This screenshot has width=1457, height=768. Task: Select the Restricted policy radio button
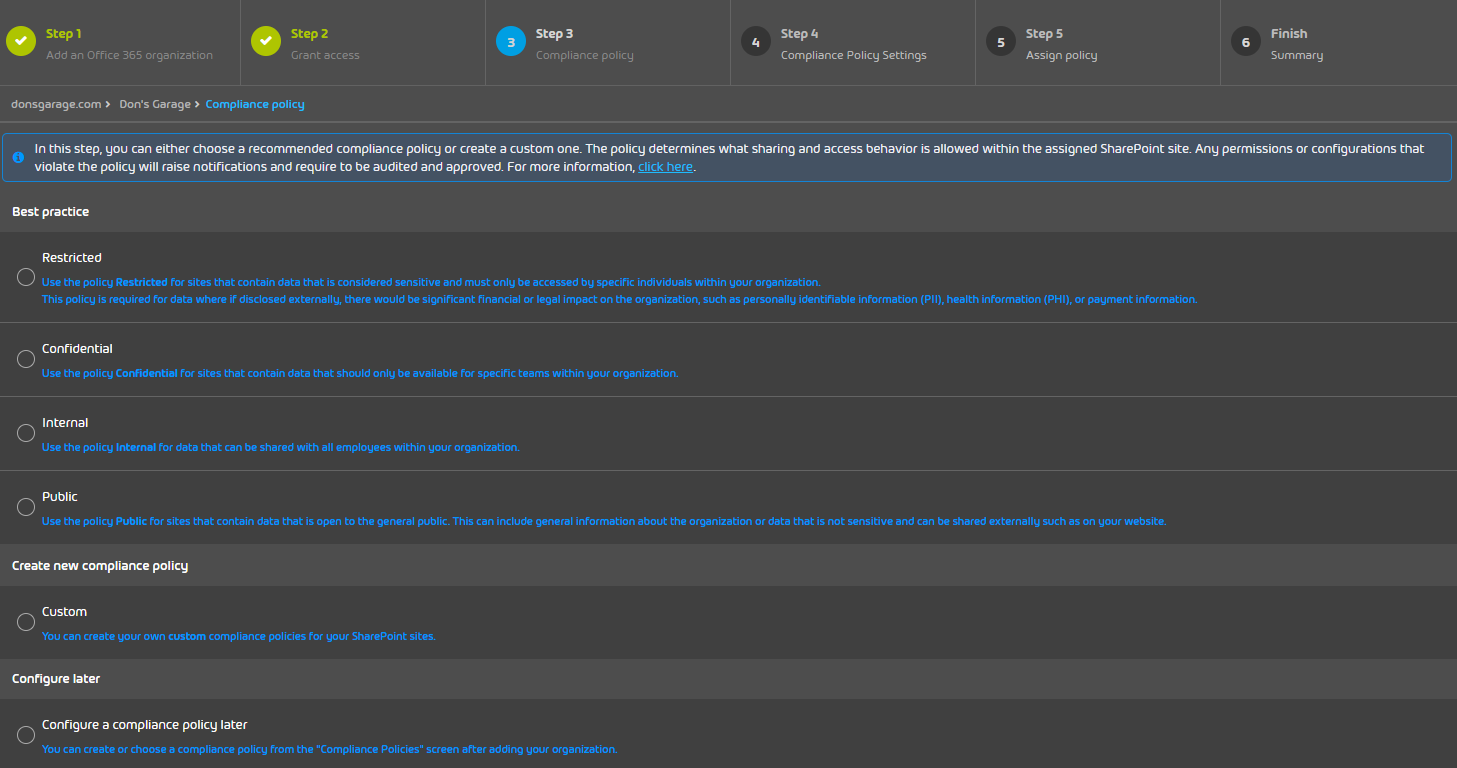pos(26,277)
